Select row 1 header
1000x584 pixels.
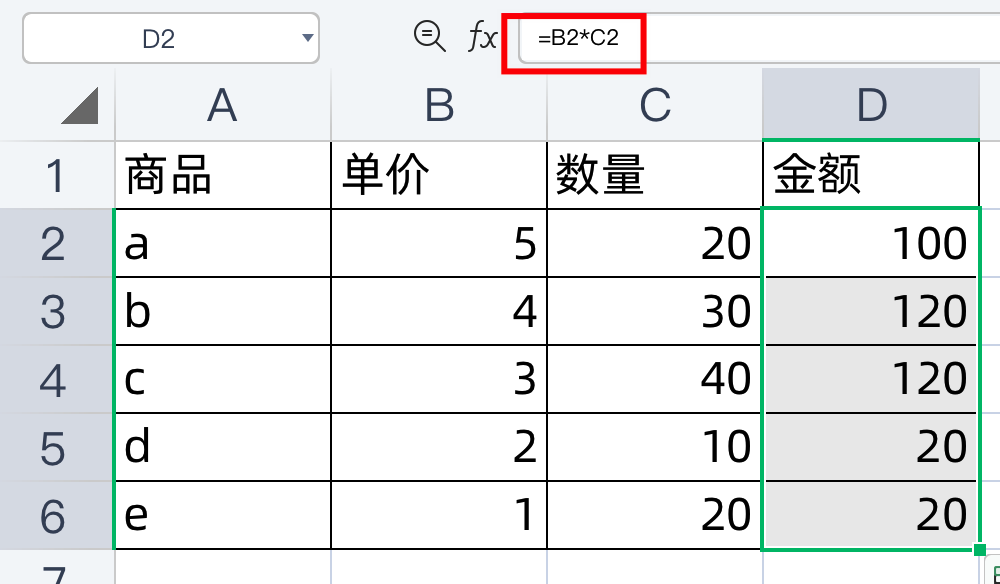click(56, 176)
